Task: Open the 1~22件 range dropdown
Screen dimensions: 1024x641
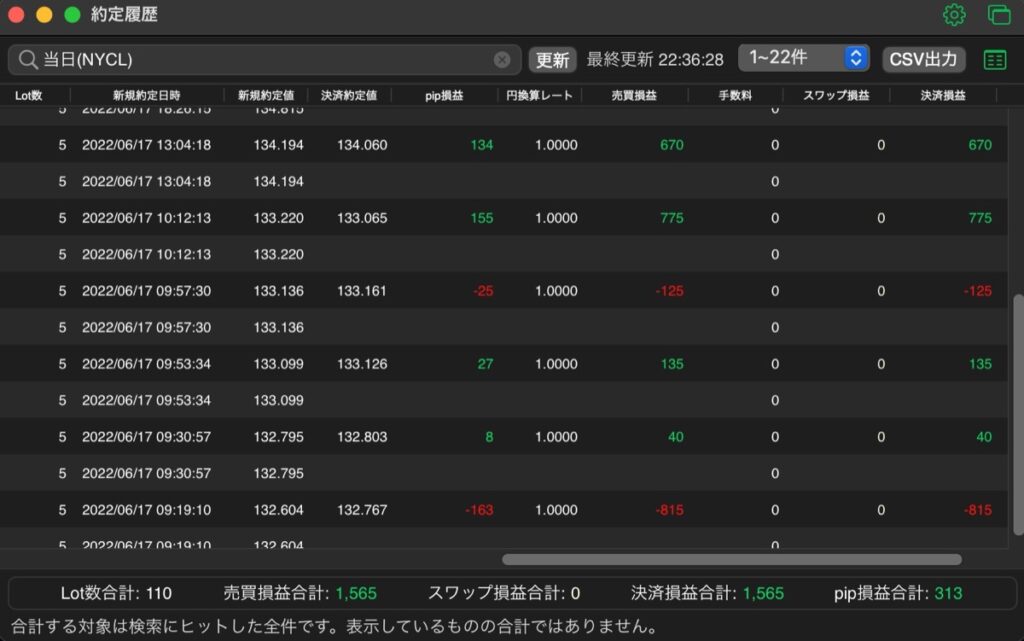Action: (803, 58)
